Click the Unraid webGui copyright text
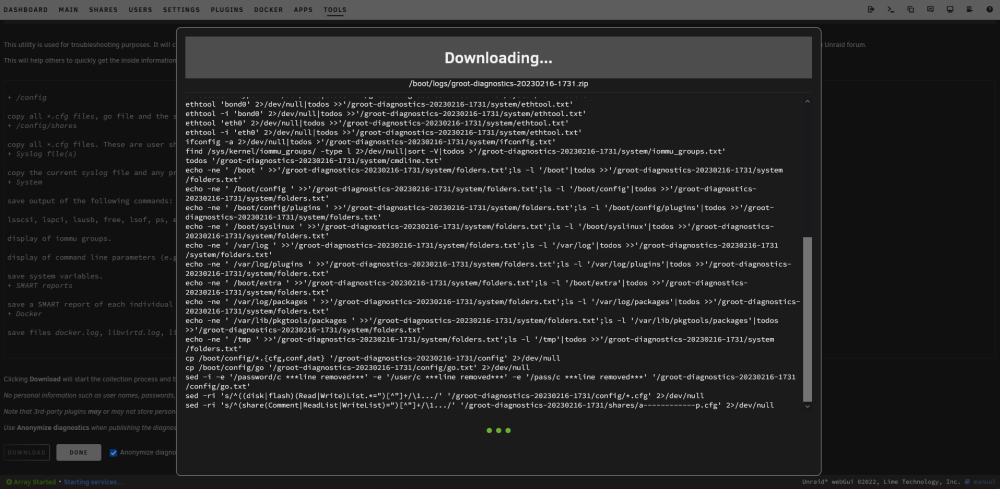Viewport: 1000px width, 489px height. [x=881, y=482]
